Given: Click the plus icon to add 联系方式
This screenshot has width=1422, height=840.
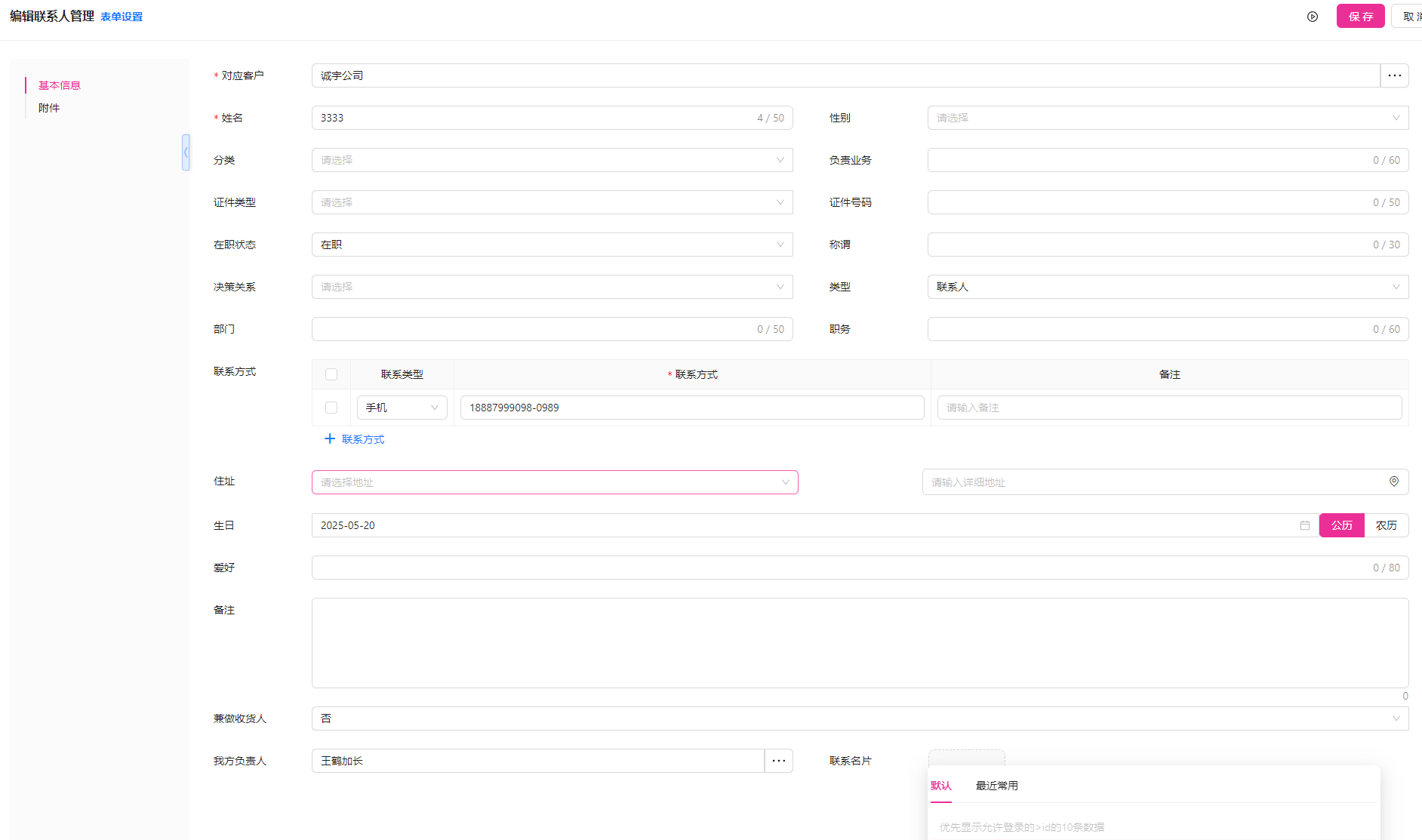Looking at the screenshot, I should (330, 438).
